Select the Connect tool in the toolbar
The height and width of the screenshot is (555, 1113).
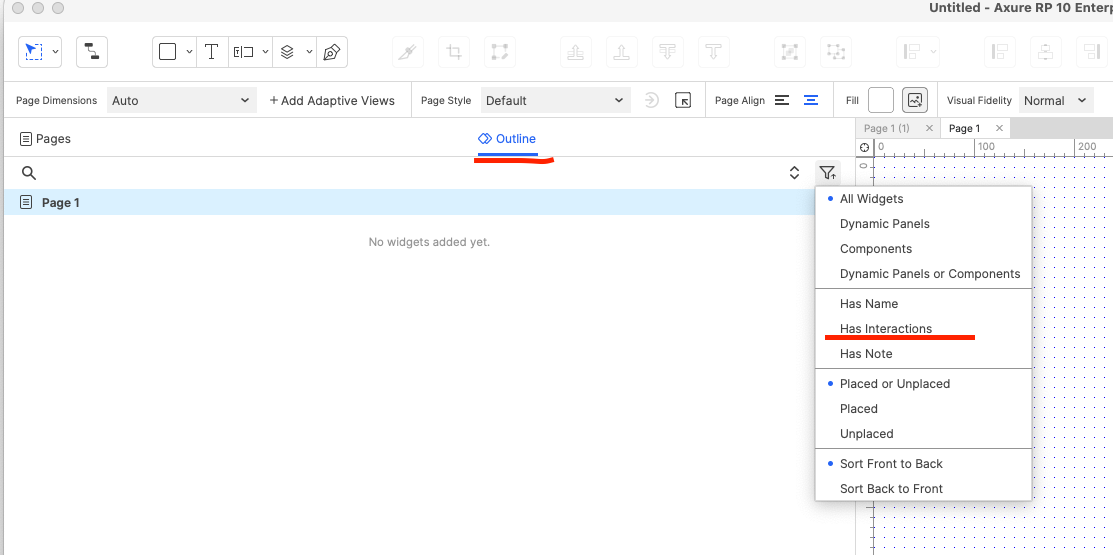point(92,52)
